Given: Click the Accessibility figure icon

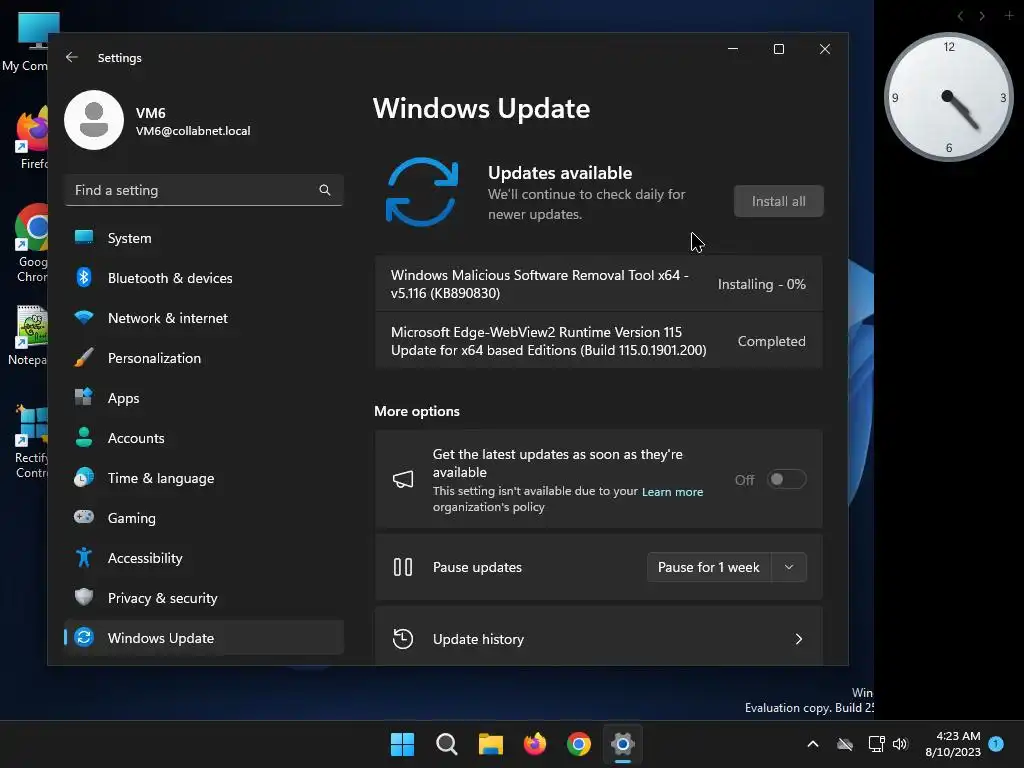Looking at the screenshot, I should point(84,557).
